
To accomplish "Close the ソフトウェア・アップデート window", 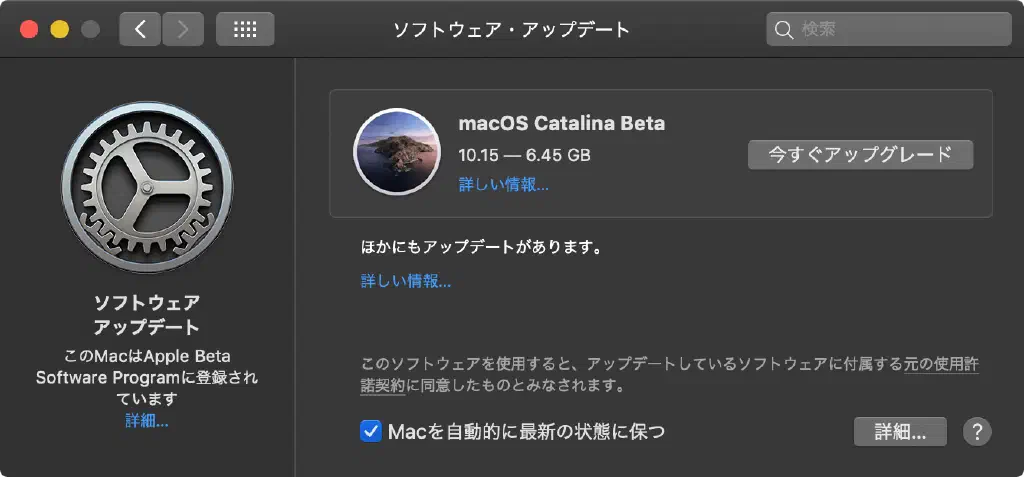I will pos(28,29).
